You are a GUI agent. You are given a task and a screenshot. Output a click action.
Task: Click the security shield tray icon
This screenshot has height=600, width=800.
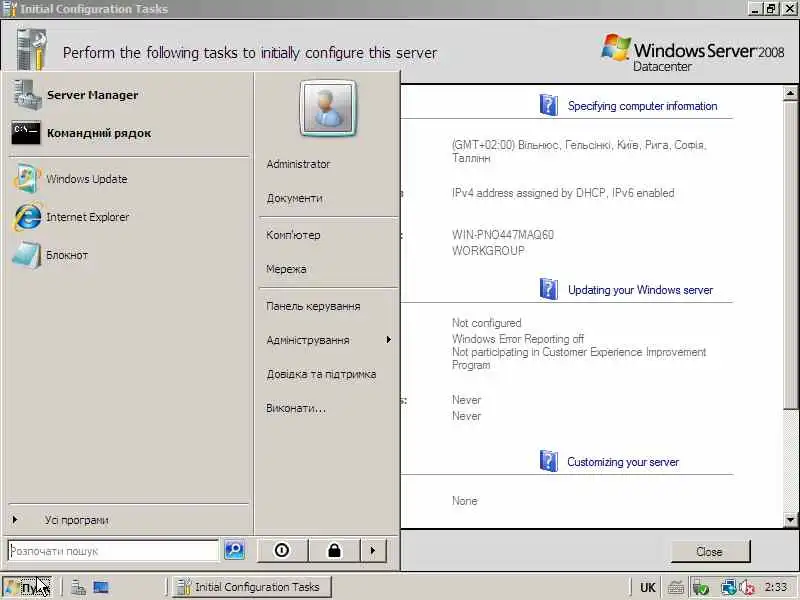pyautogui.click(x=701, y=588)
